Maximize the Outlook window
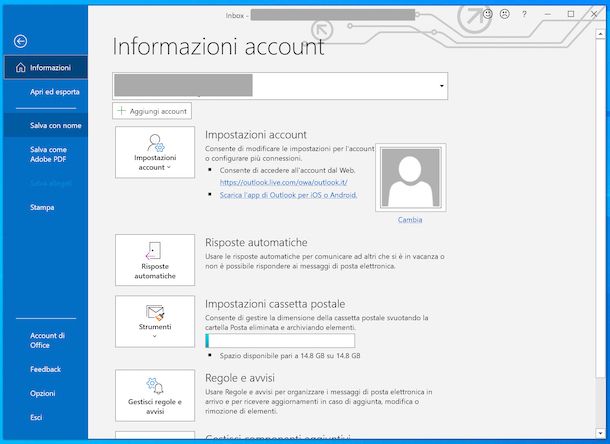 point(571,14)
